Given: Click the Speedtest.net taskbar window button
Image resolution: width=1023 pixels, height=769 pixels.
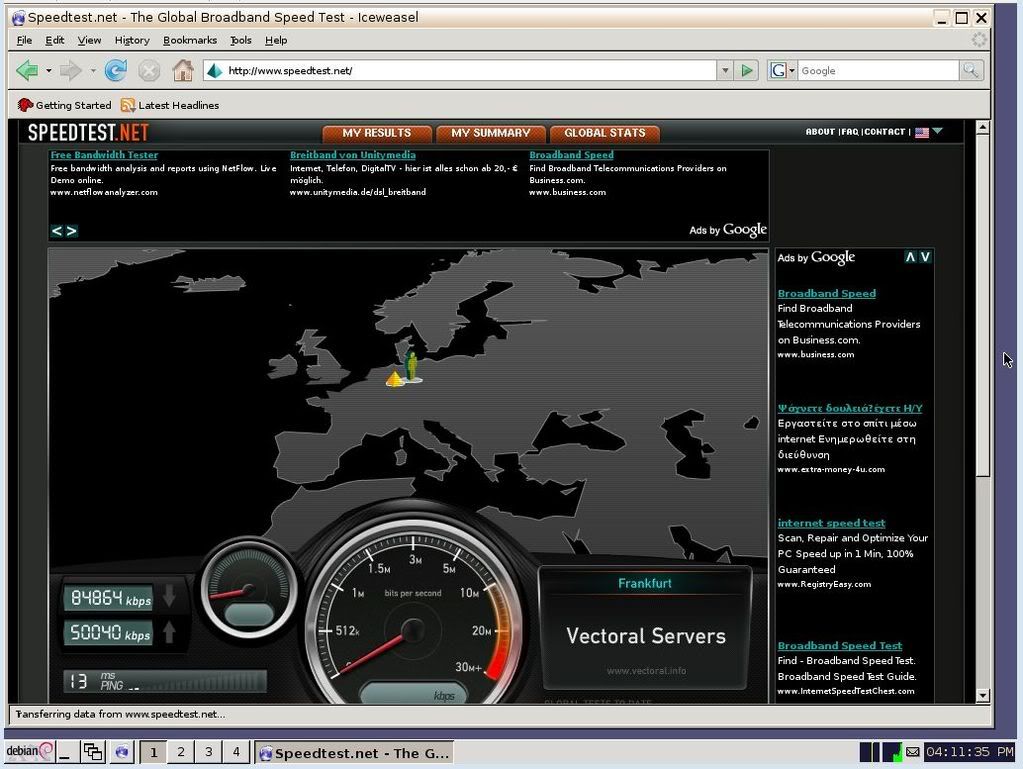Looking at the screenshot, I should [354, 753].
